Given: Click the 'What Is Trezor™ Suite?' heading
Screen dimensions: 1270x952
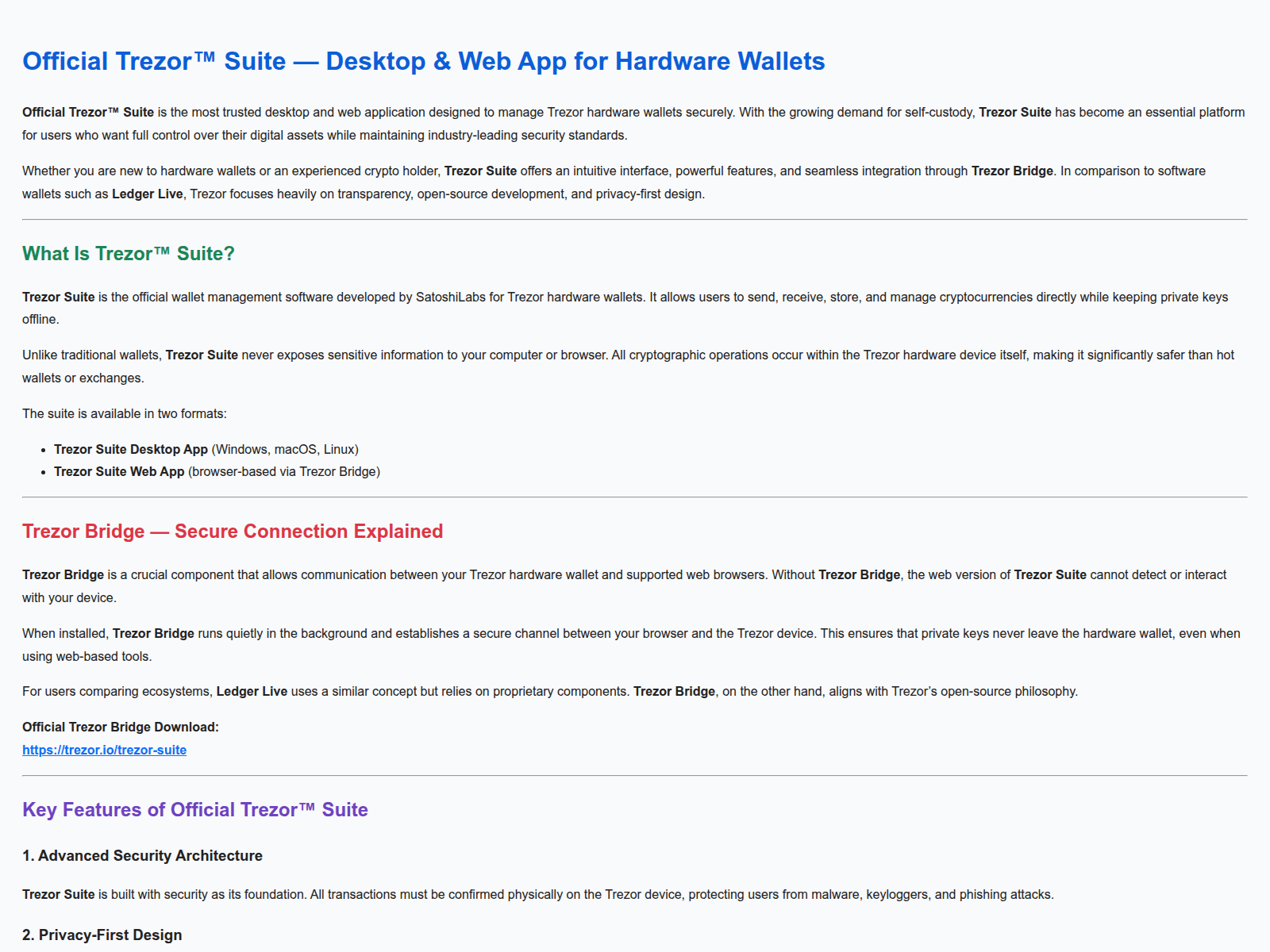Looking at the screenshot, I should coord(128,253).
